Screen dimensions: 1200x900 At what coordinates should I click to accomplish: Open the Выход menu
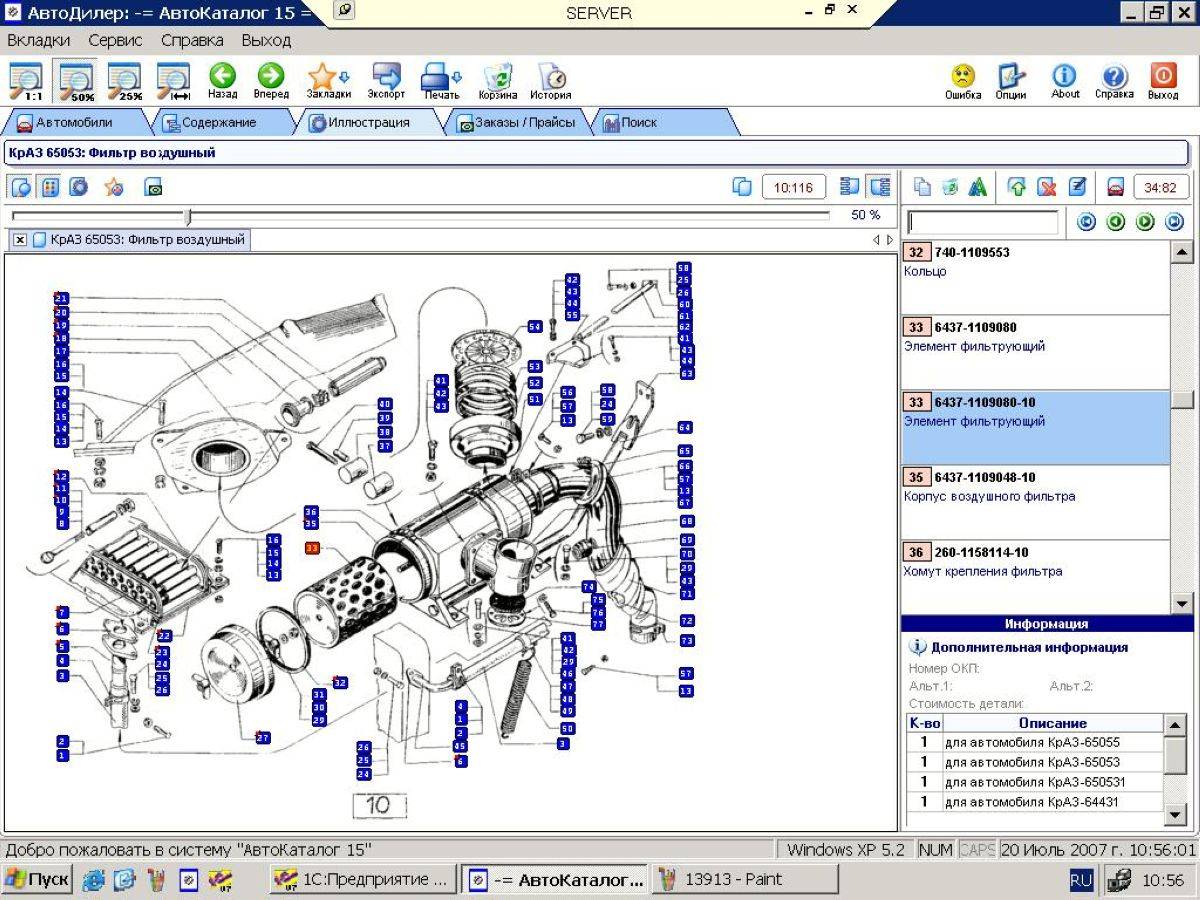click(x=266, y=41)
